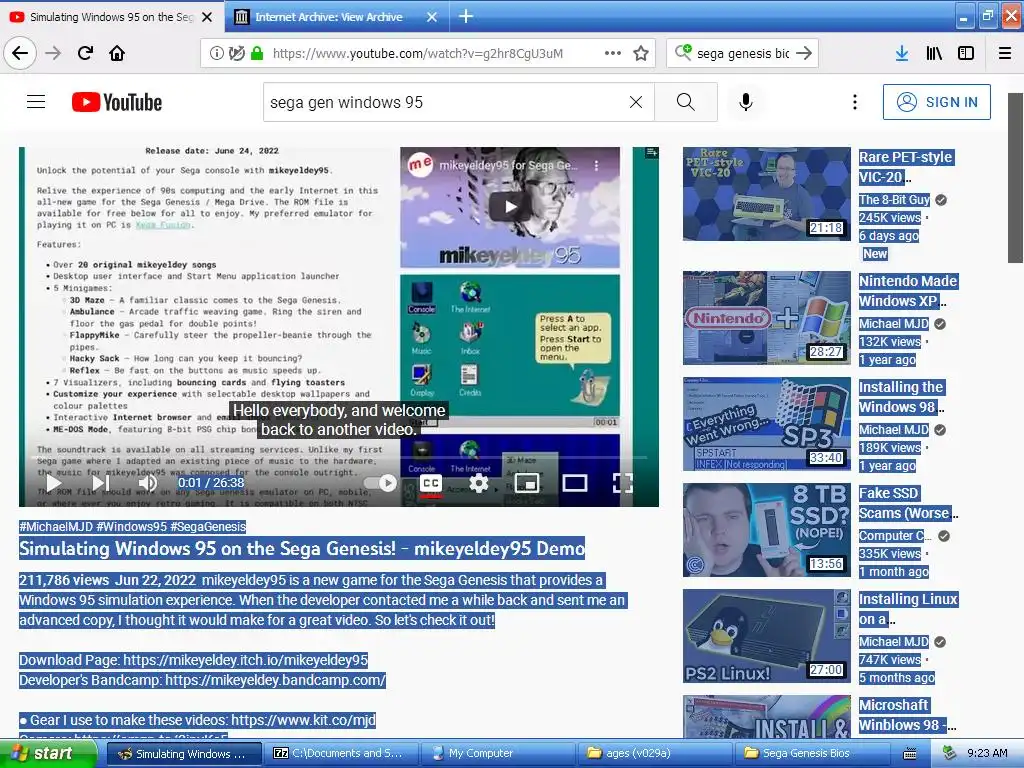Switch to ages (v029a) taskbar window

(655, 754)
